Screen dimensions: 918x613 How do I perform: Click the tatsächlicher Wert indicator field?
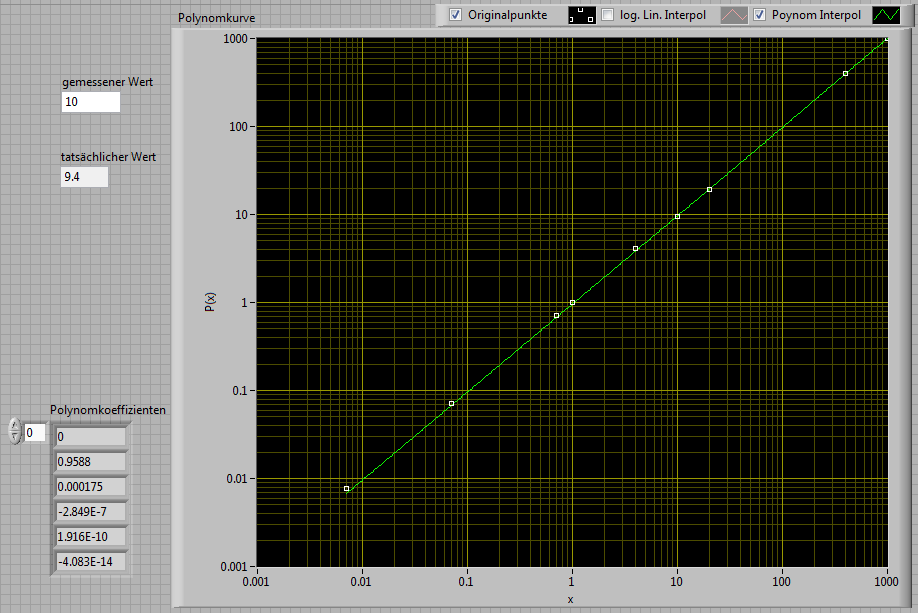coord(84,177)
